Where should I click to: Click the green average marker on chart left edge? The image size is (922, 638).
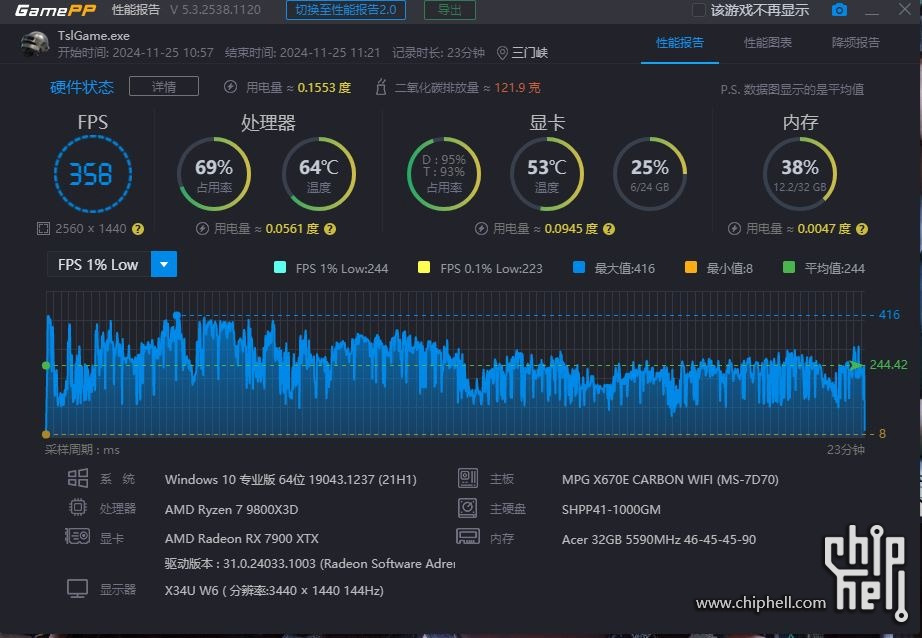click(46, 366)
